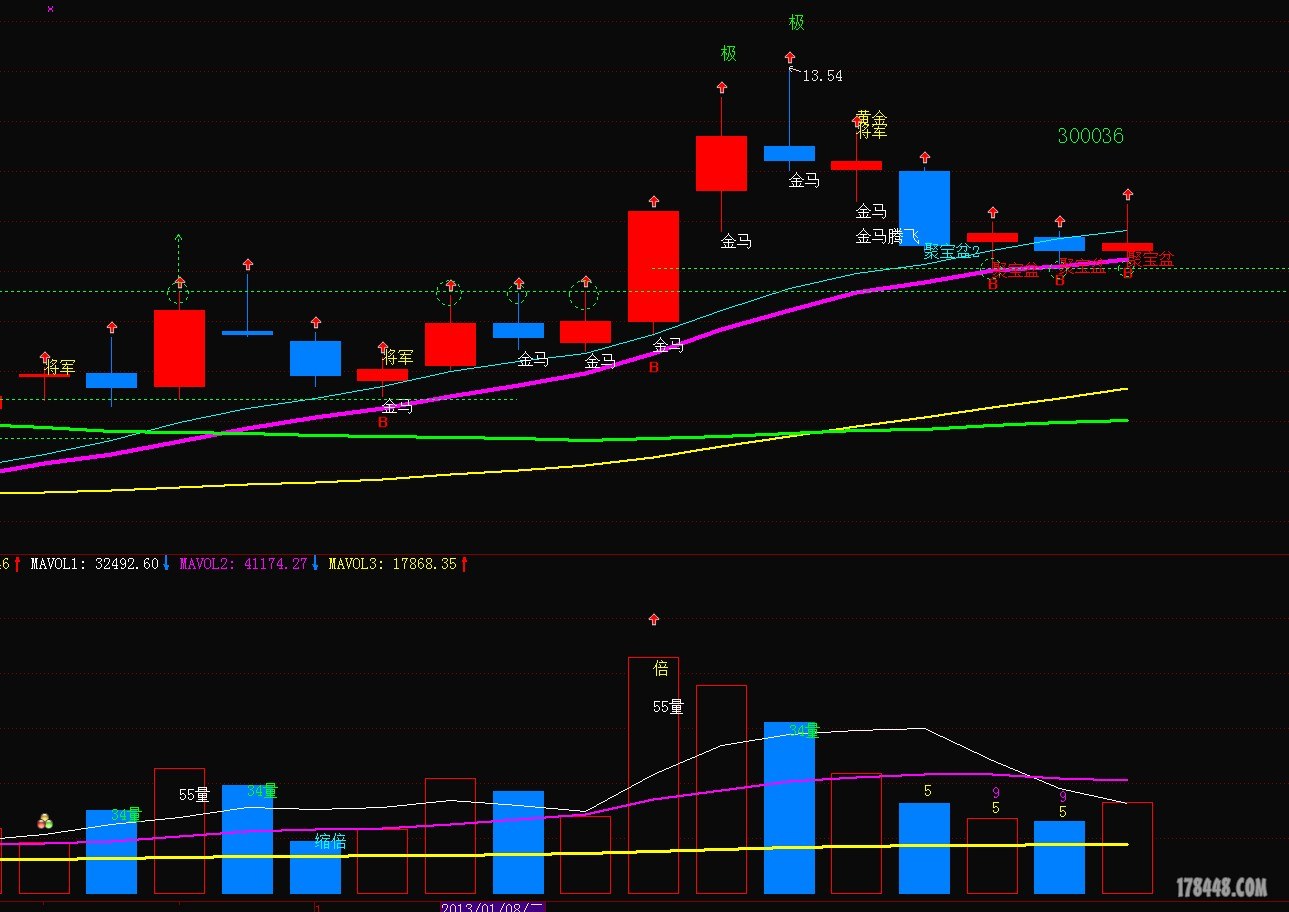Screen dimensions: 1289x912
Task: Click the 金马 label under the 13.54 candle
Action: 804,180
